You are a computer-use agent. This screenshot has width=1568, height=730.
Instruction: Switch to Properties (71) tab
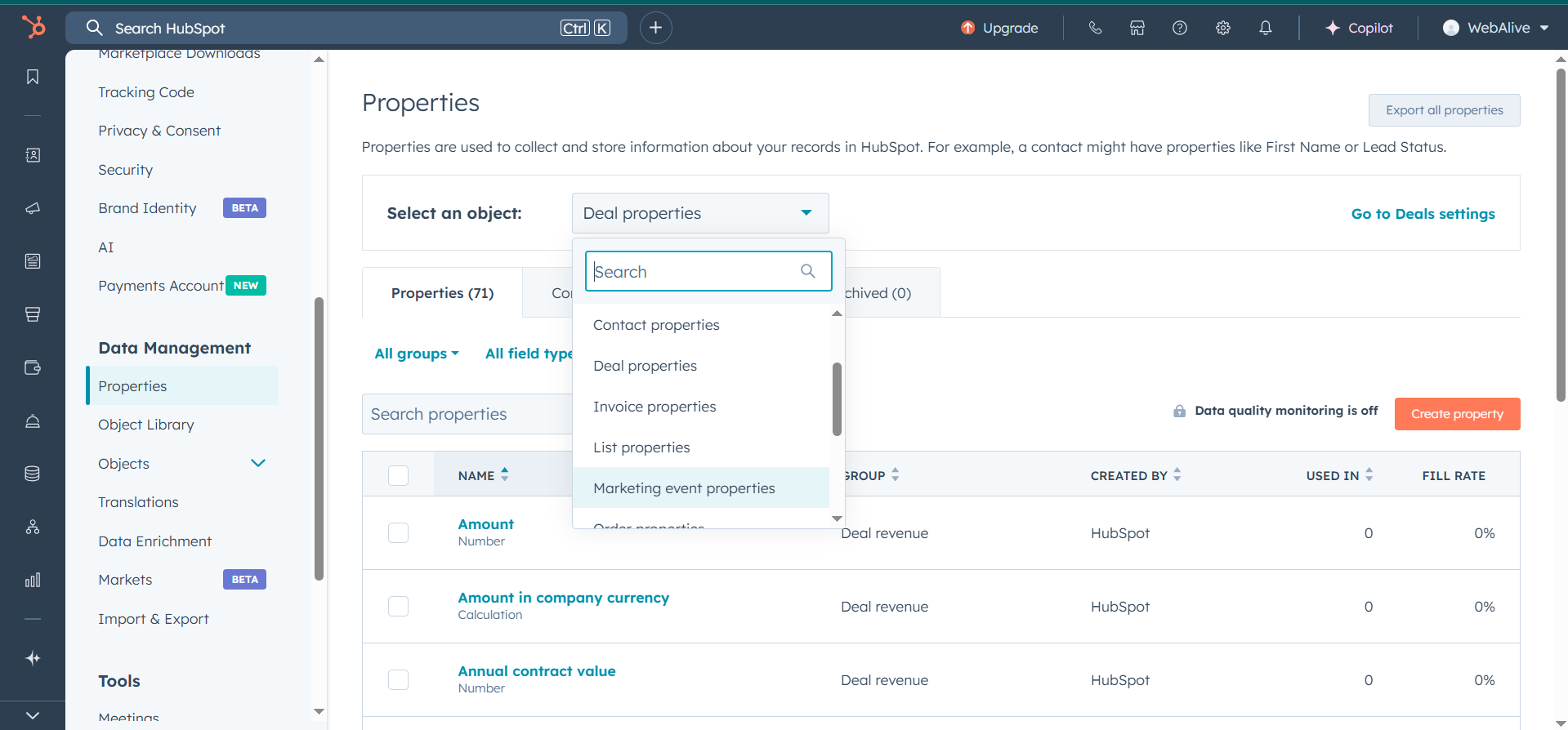coord(442,293)
